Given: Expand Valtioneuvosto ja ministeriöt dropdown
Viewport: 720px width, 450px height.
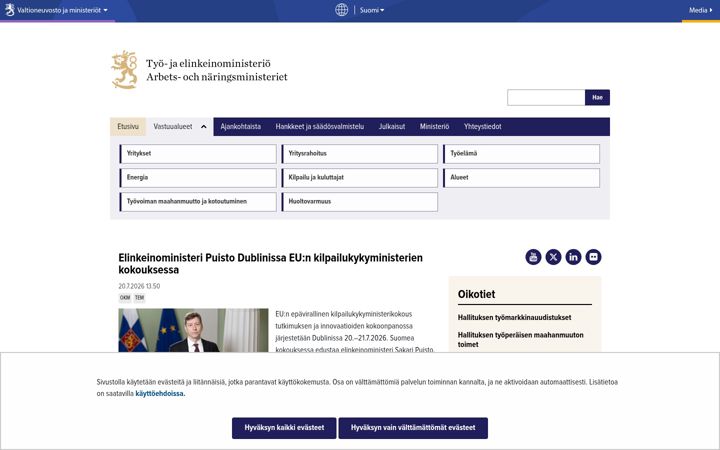Looking at the screenshot, I should (x=62, y=10).
